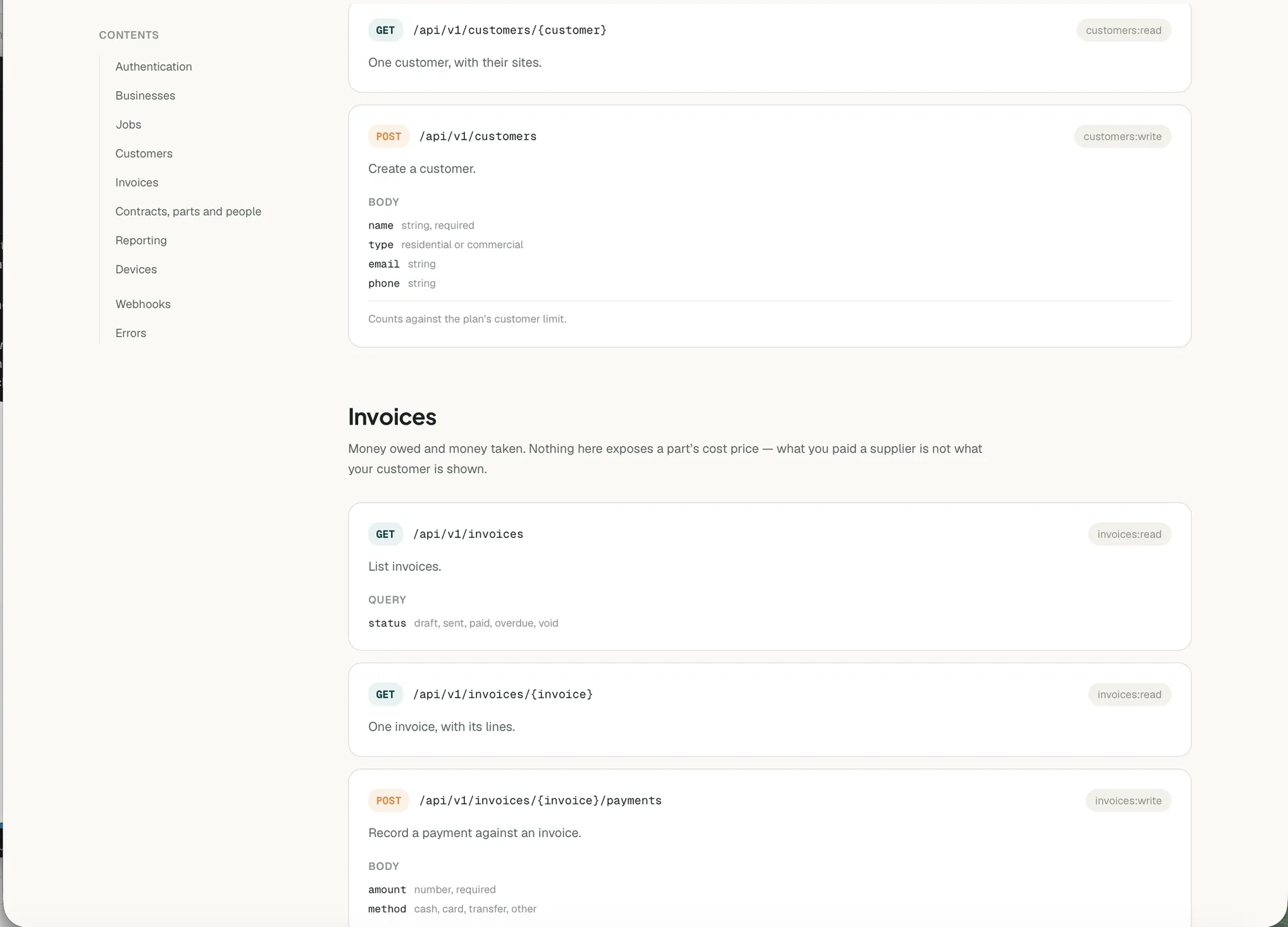Click 'One customer, with their sites.' description
The image size is (1288, 927).
(455, 62)
